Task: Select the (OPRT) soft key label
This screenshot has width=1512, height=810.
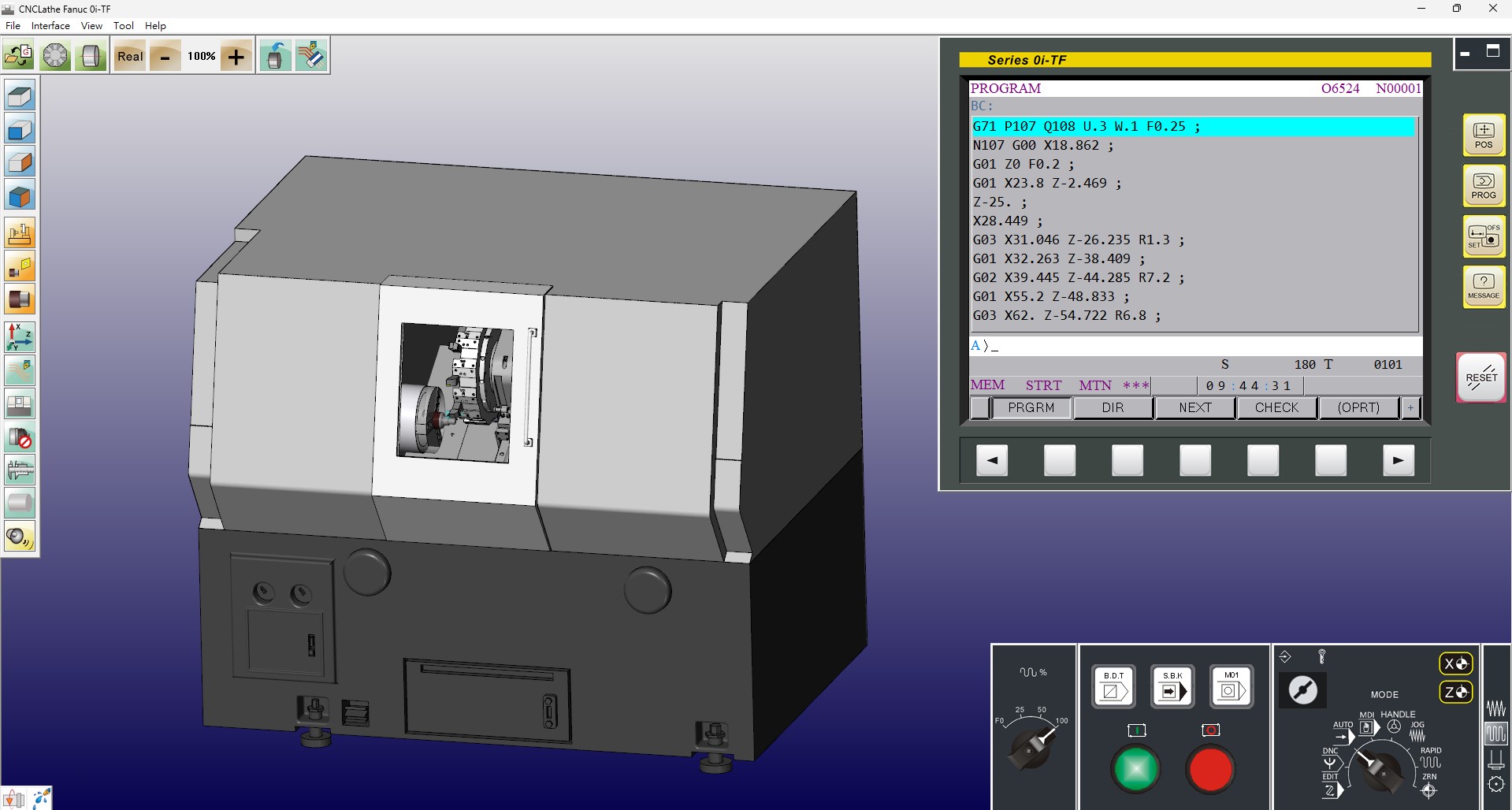Action: pyautogui.click(x=1358, y=407)
